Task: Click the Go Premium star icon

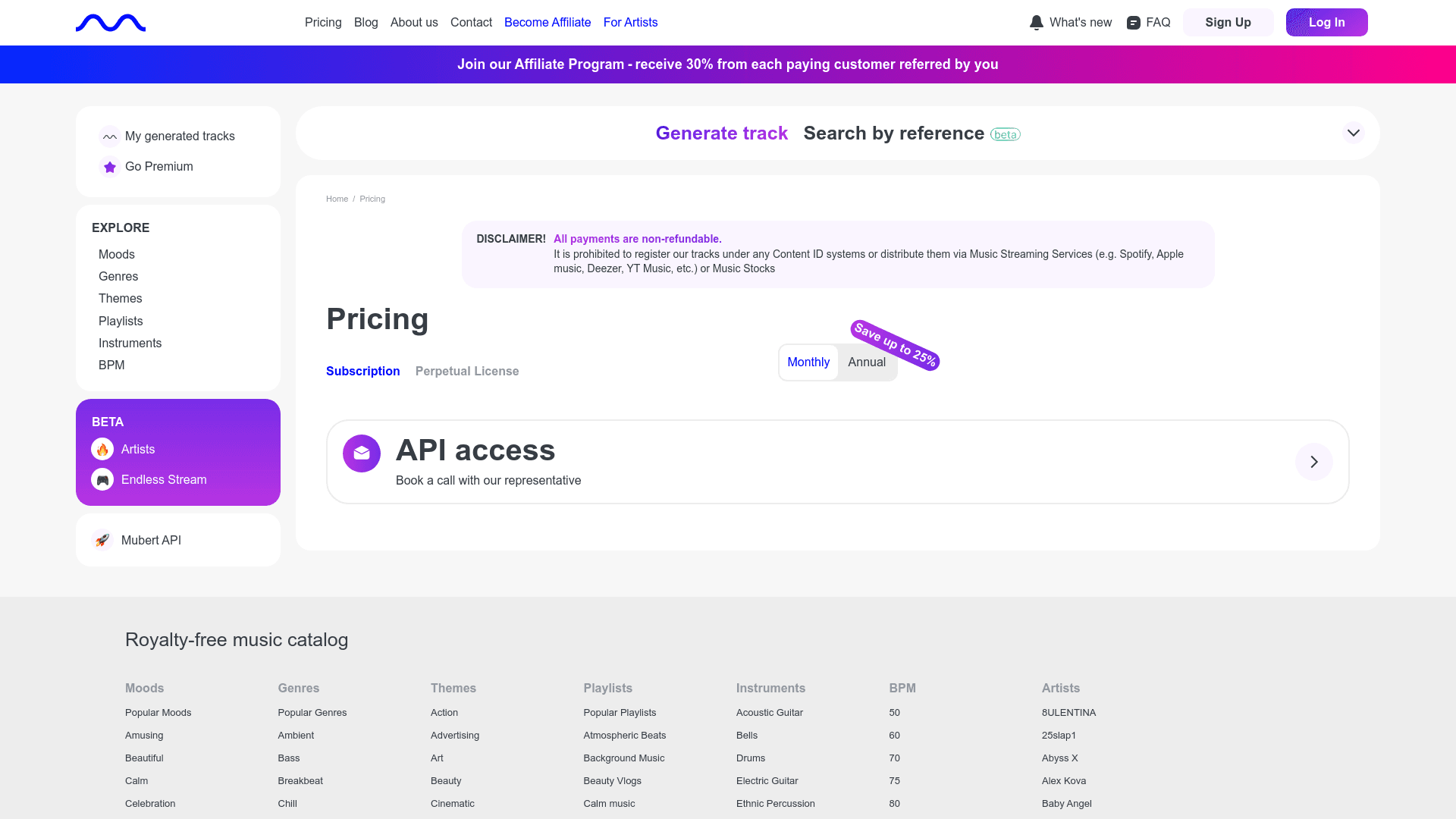Action: [x=110, y=167]
